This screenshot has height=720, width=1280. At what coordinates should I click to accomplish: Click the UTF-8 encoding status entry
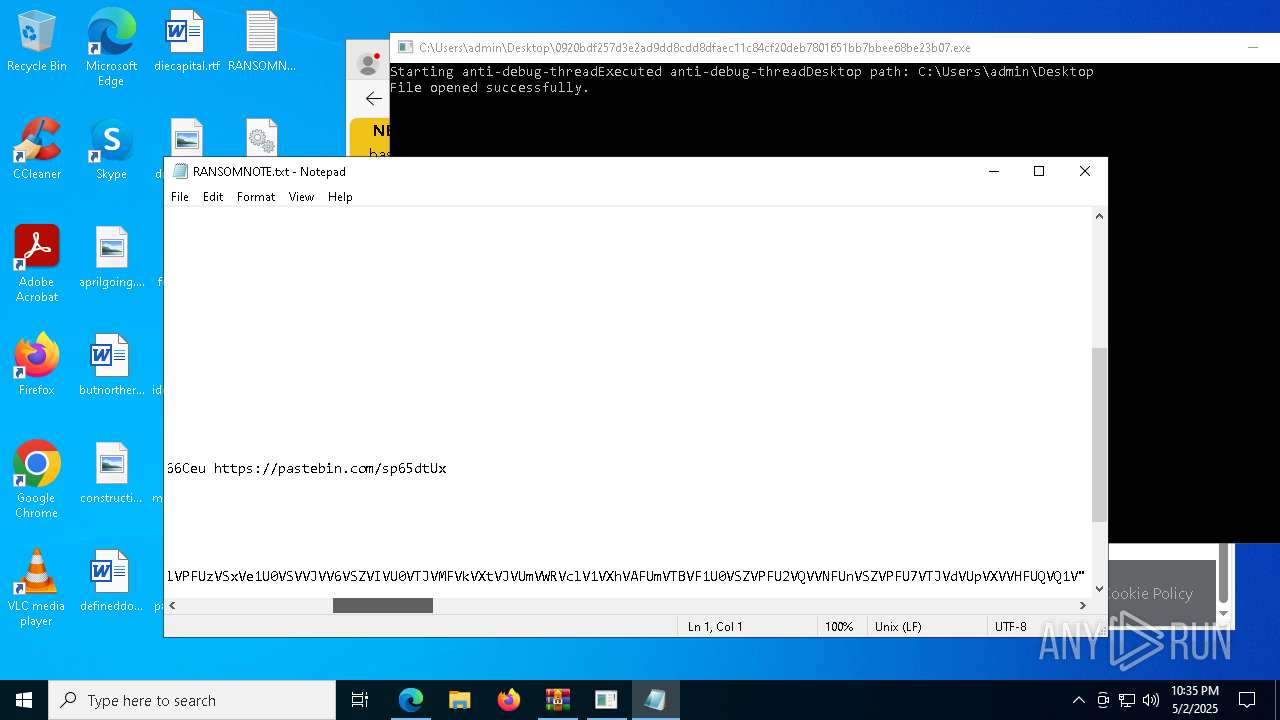[1010, 626]
